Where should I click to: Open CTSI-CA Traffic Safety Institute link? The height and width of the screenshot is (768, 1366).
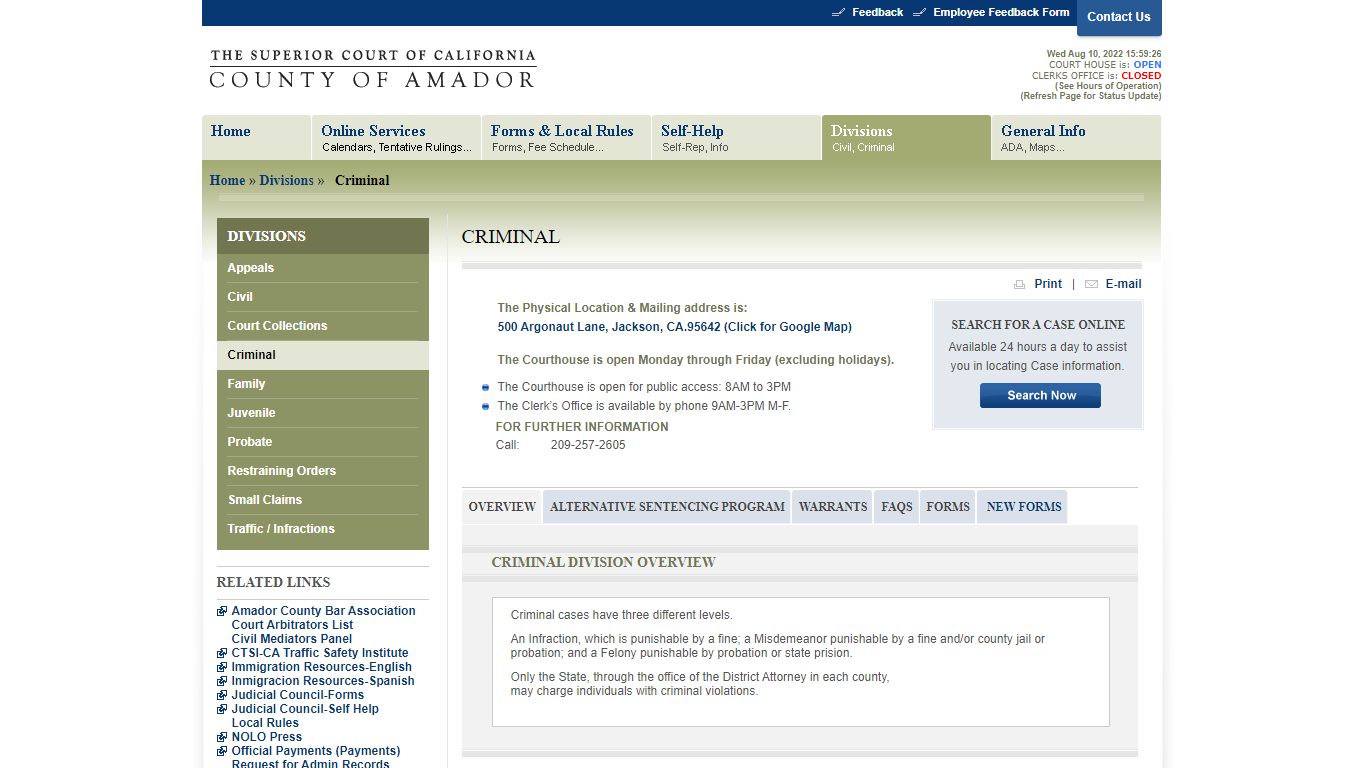click(320, 653)
